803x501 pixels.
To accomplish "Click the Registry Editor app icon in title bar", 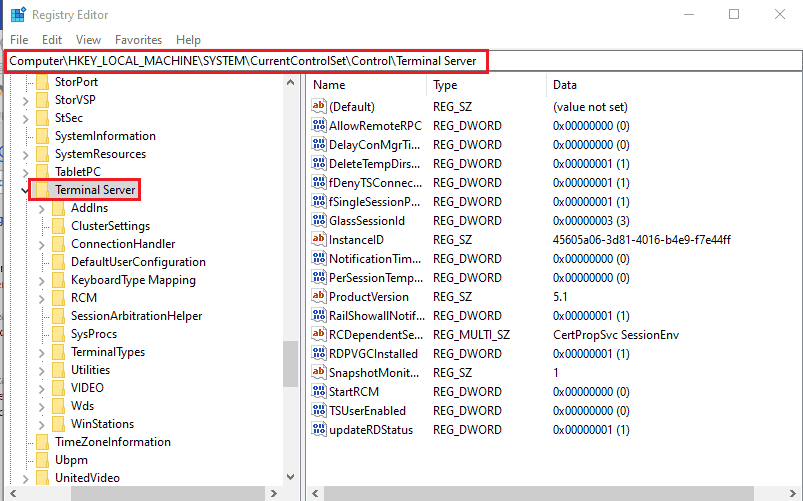I will [x=18, y=14].
